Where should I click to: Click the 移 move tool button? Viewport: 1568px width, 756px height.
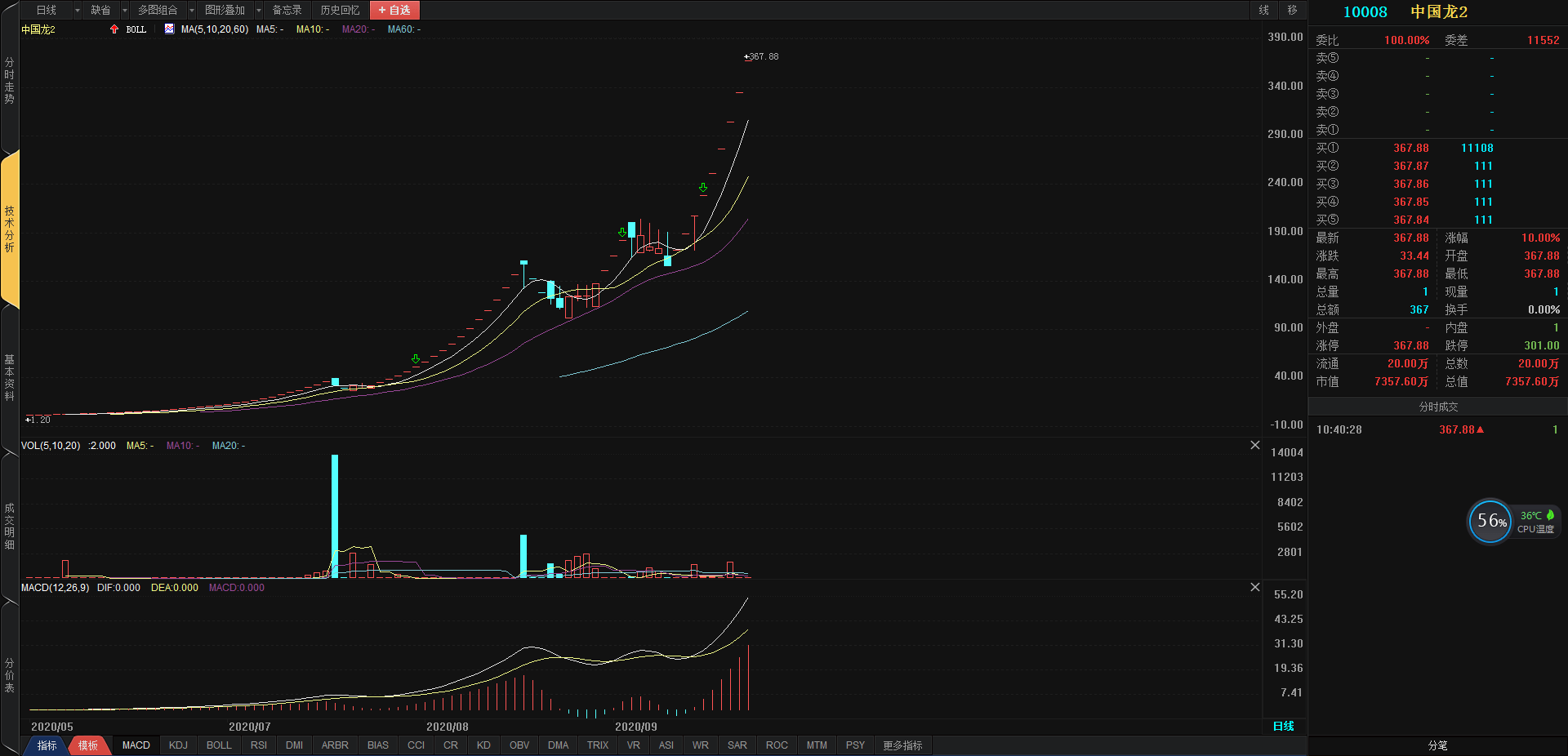pos(1292,10)
